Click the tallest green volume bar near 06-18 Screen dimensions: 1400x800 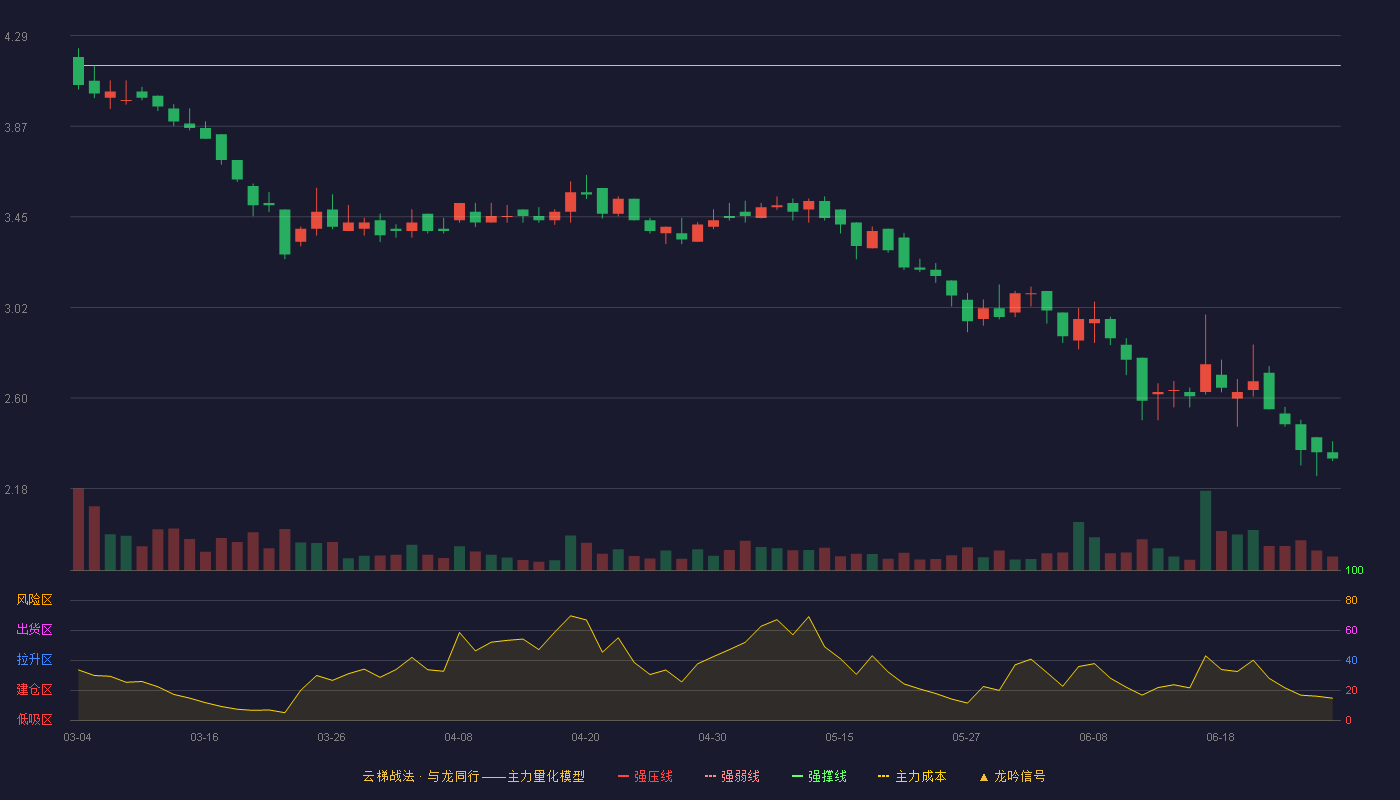1205,530
